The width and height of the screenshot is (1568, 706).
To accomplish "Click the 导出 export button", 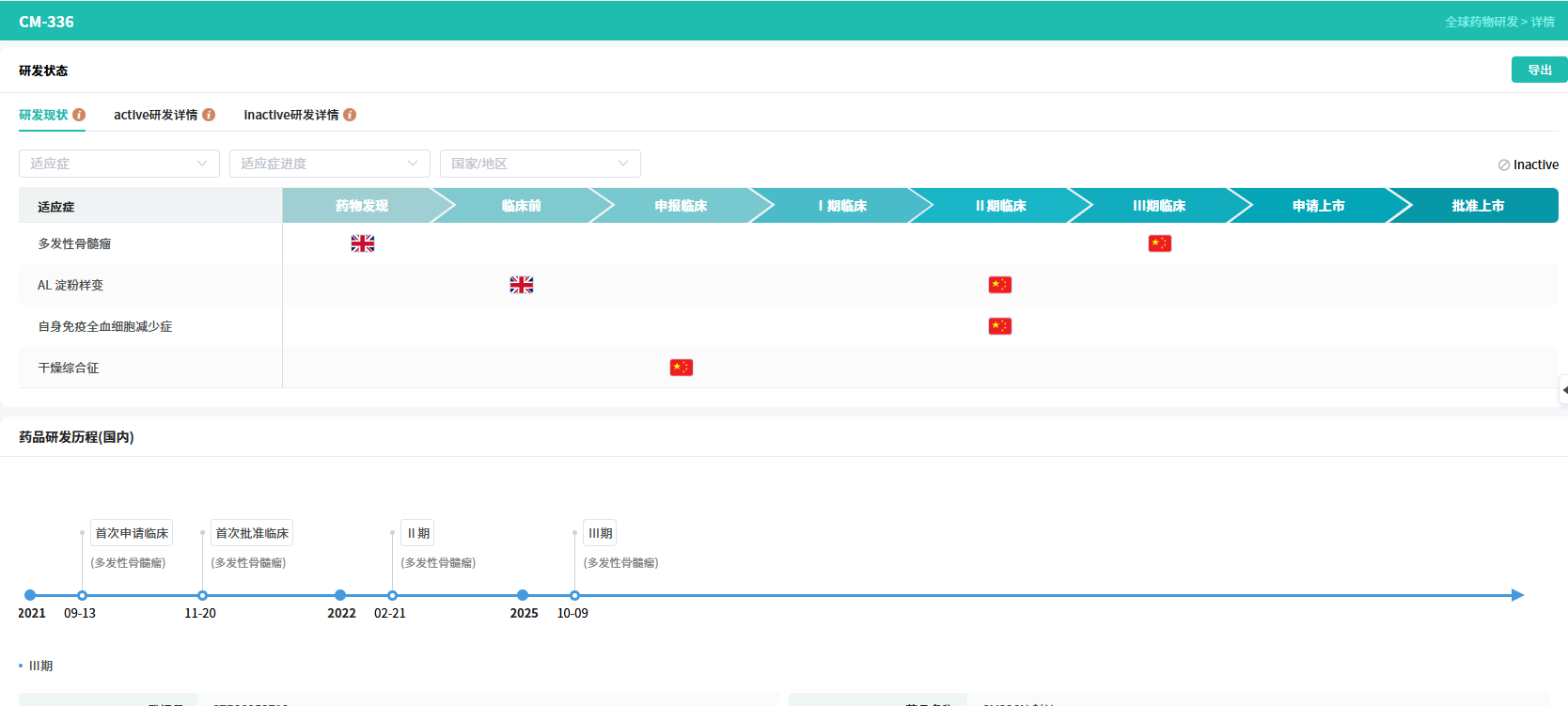I will tap(1539, 70).
